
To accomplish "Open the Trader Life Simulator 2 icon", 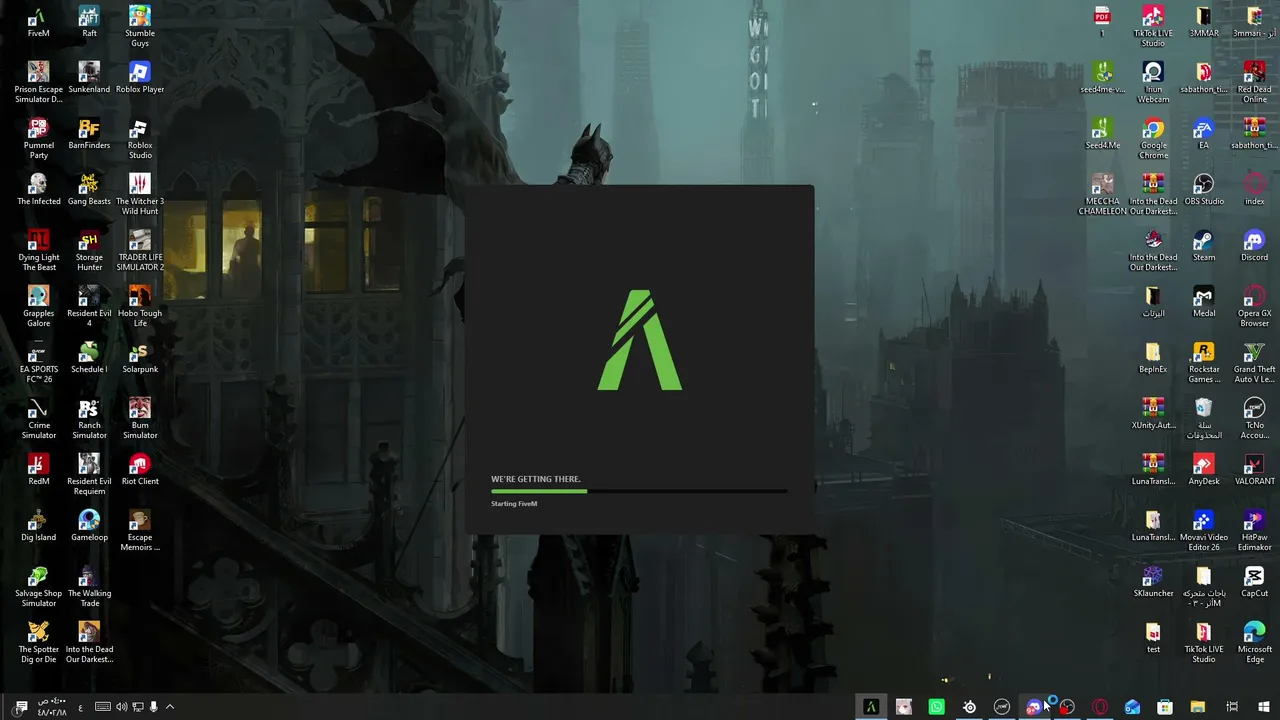I will pyautogui.click(x=140, y=251).
